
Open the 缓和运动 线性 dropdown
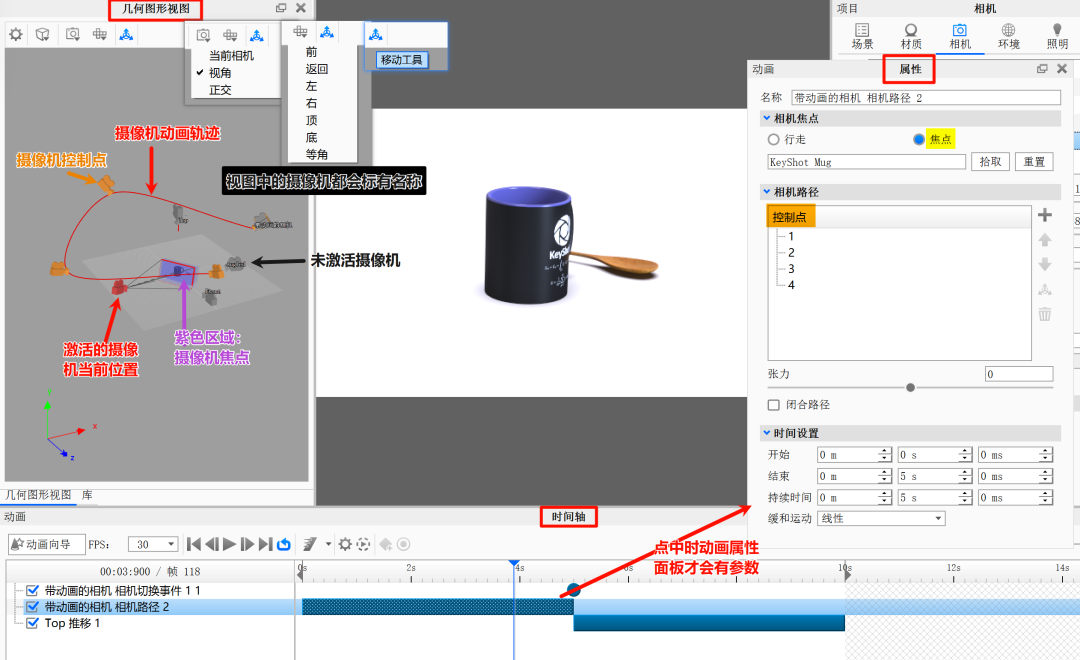pyautogui.click(x=881, y=518)
